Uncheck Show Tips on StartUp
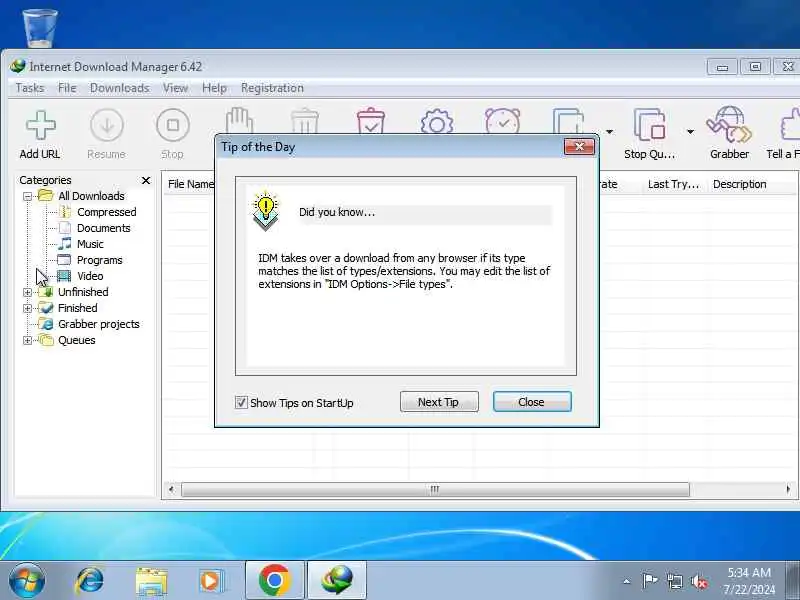800x600 pixels. pos(241,403)
